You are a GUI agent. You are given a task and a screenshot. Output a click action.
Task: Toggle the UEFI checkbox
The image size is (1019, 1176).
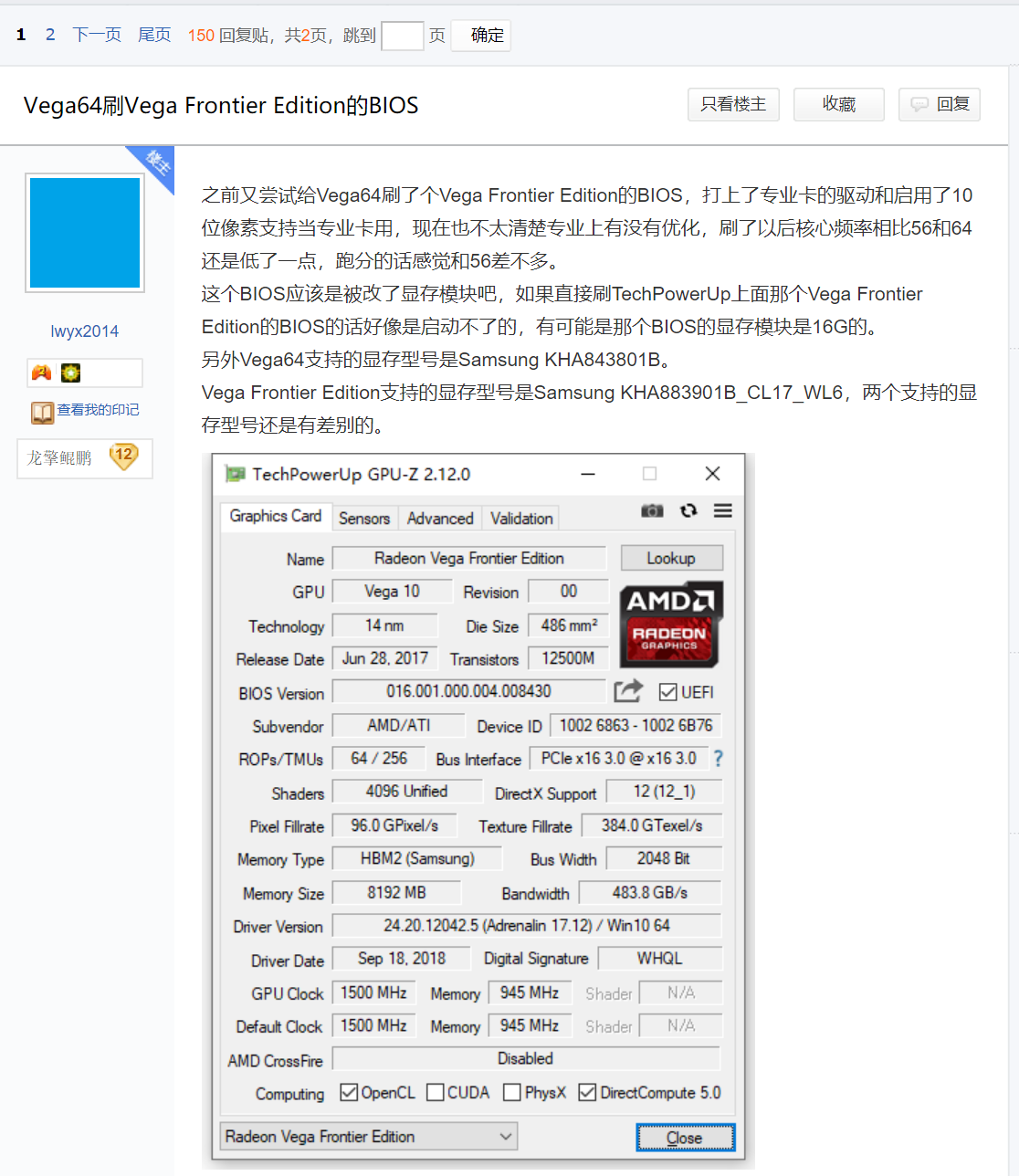(667, 692)
